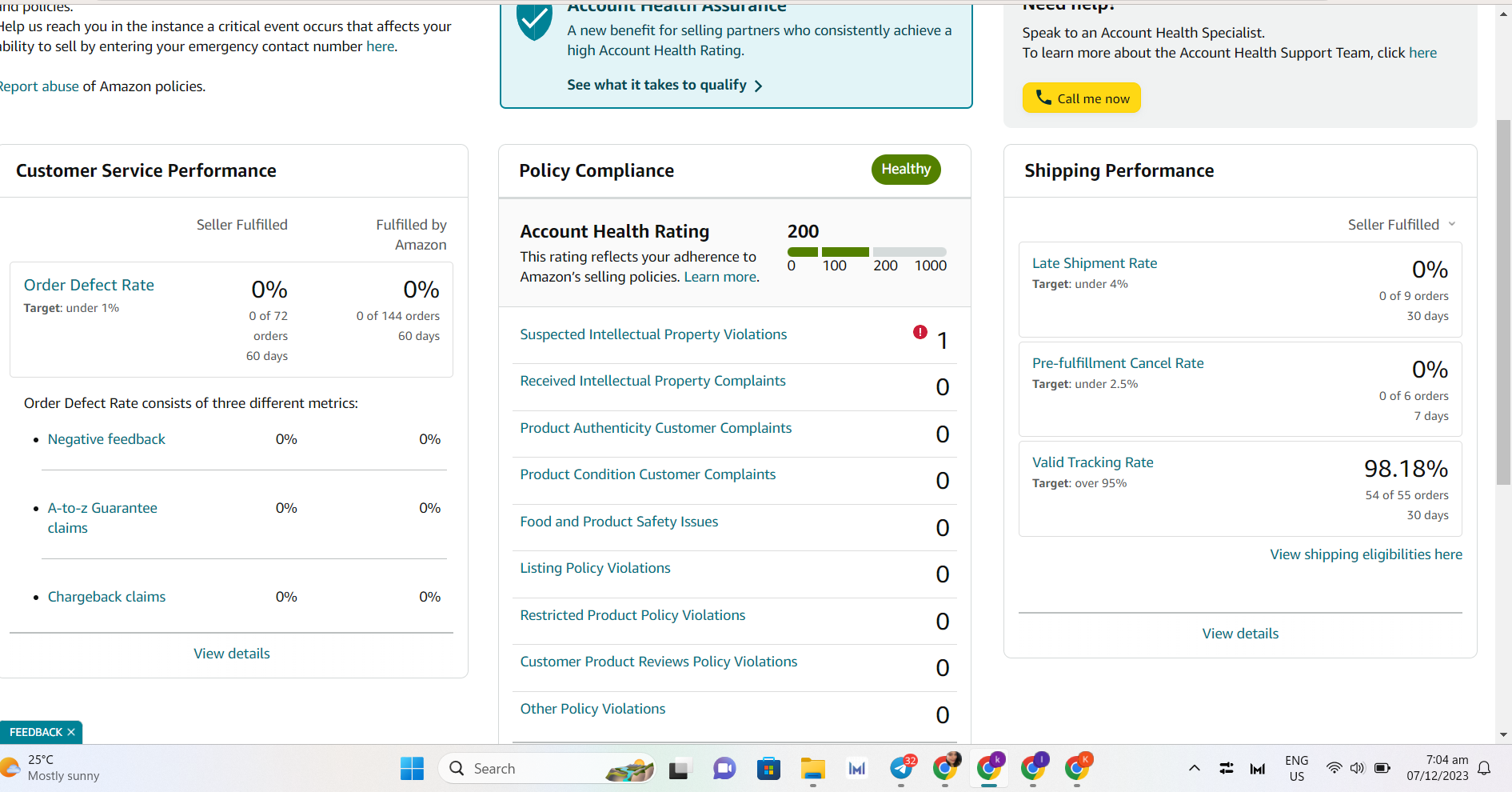Open Listing Policy Violations
1512x792 pixels.
coord(595,568)
